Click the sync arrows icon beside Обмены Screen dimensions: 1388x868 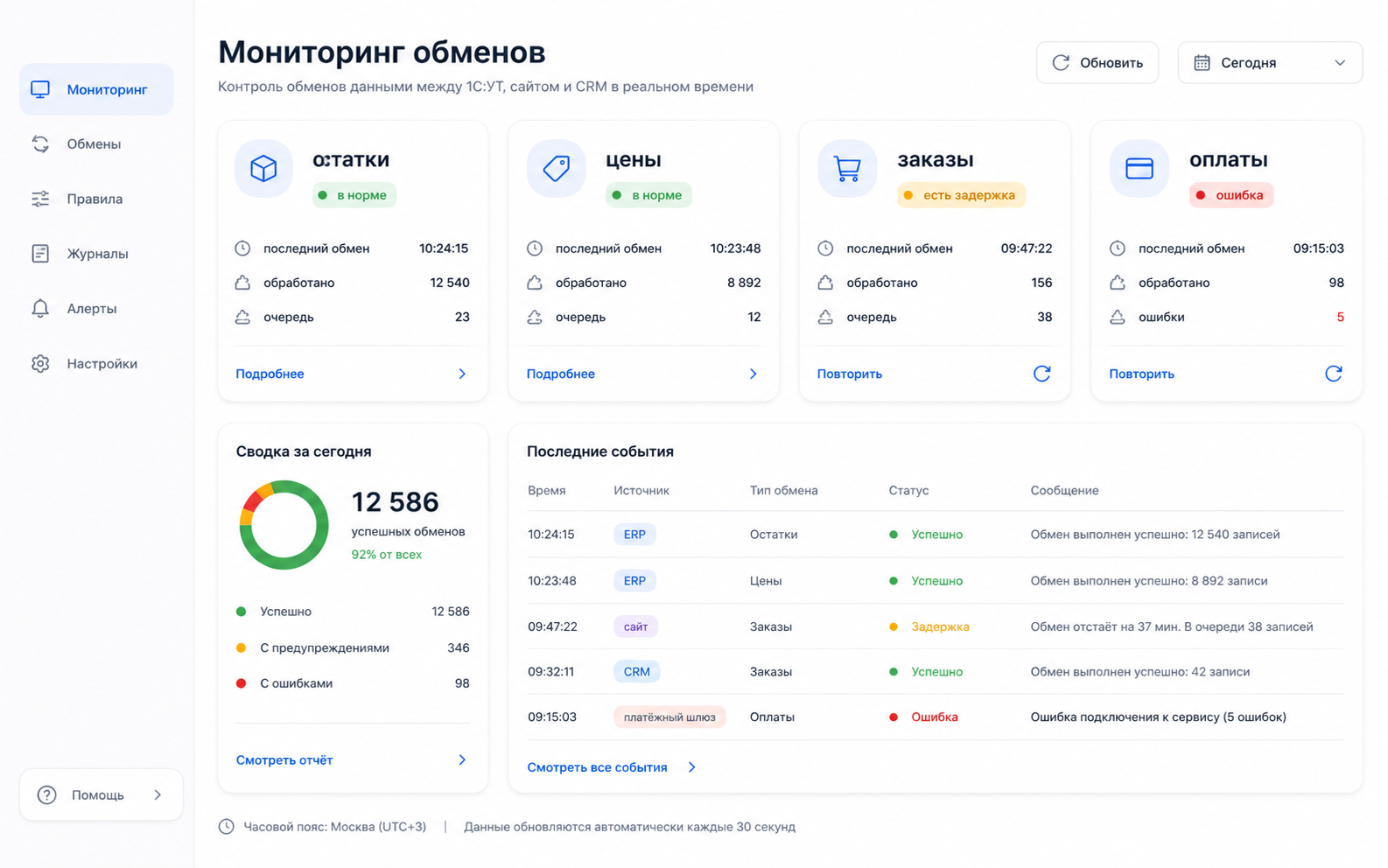tap(40, 143)
